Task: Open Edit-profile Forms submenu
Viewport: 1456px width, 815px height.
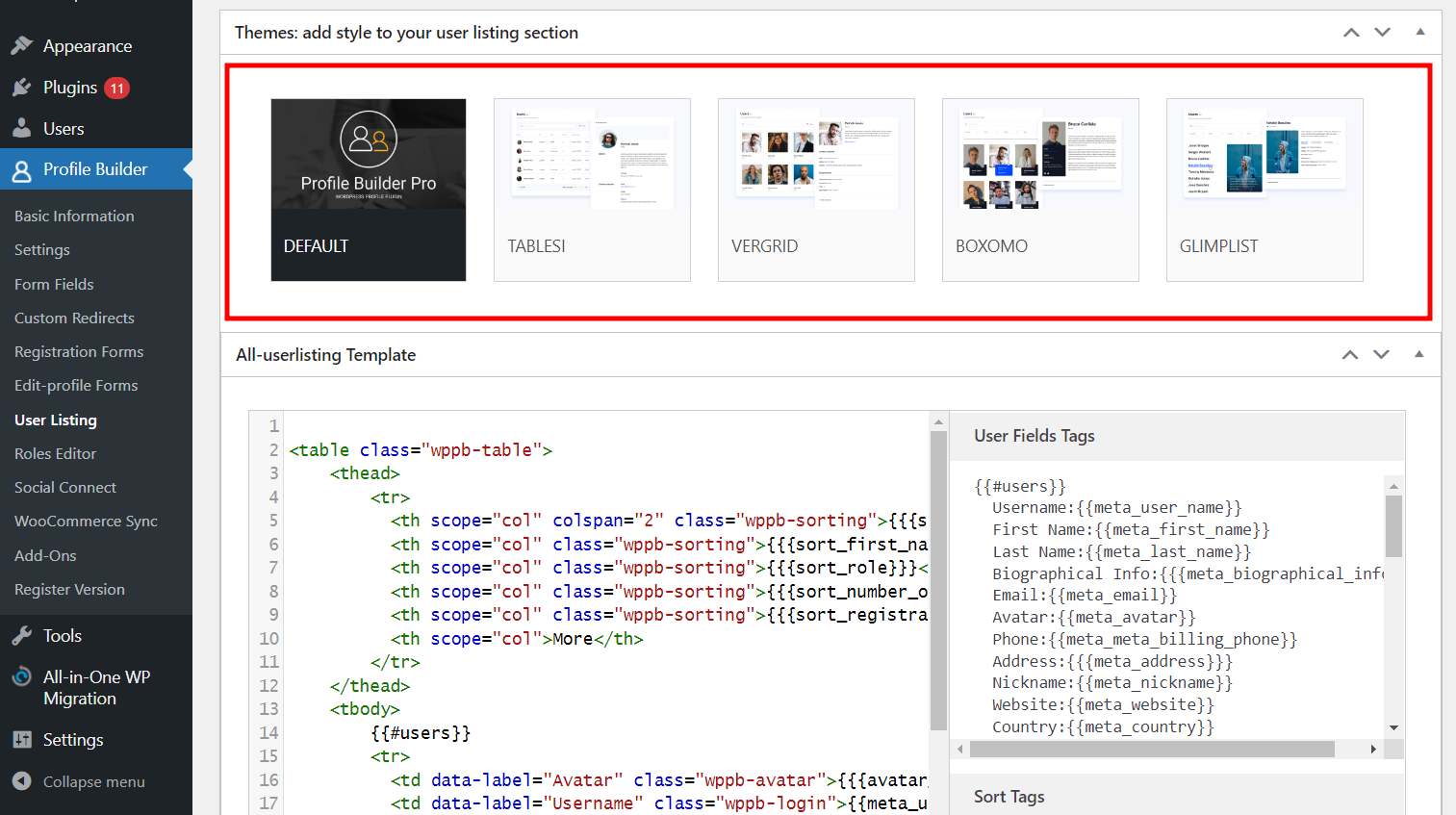Action: pyautogui.click(x=76, y=385)
